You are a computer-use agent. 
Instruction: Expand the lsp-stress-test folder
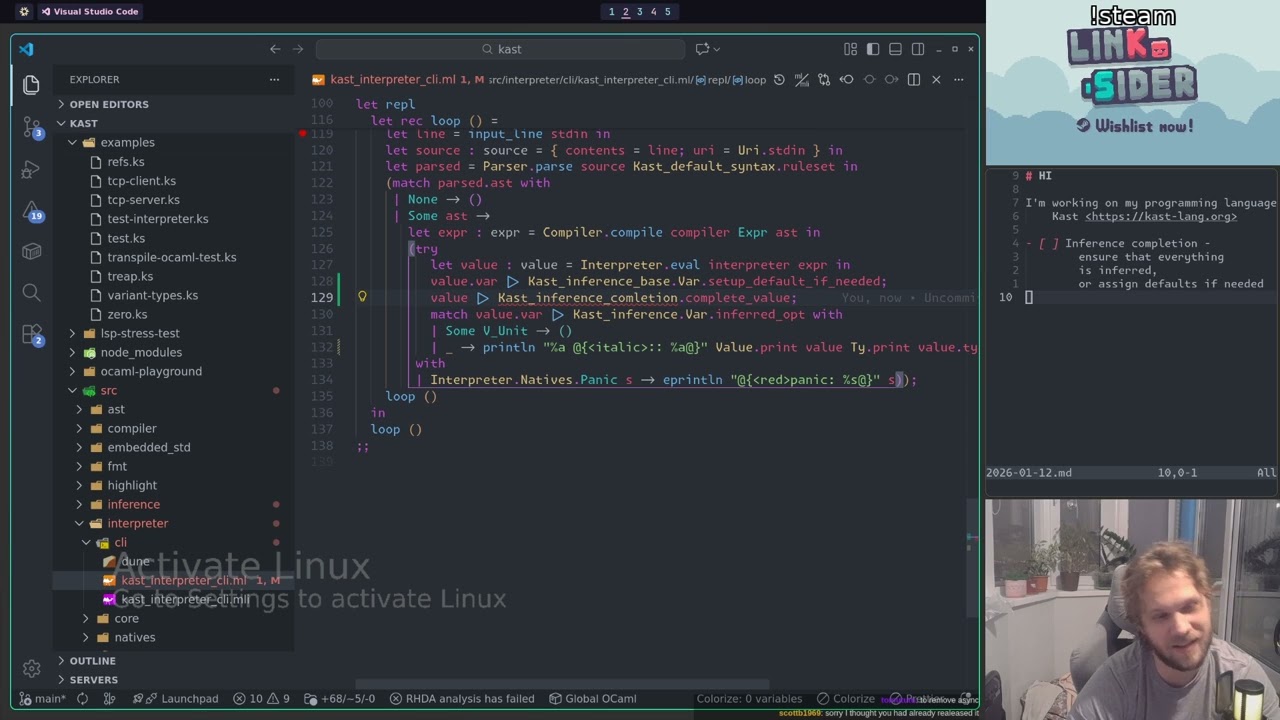coord(140,333)
